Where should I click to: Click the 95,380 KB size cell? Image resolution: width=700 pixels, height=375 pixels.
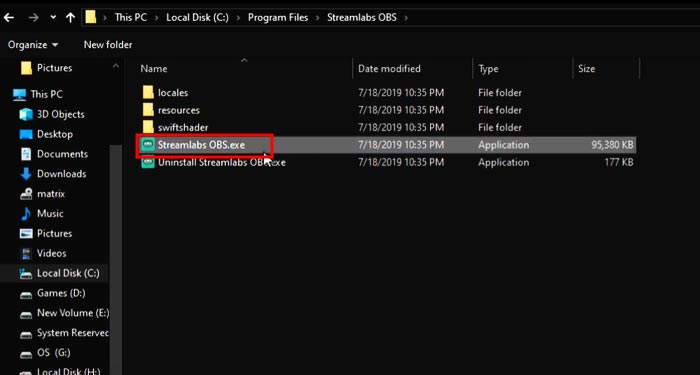[x=612, y=145]
